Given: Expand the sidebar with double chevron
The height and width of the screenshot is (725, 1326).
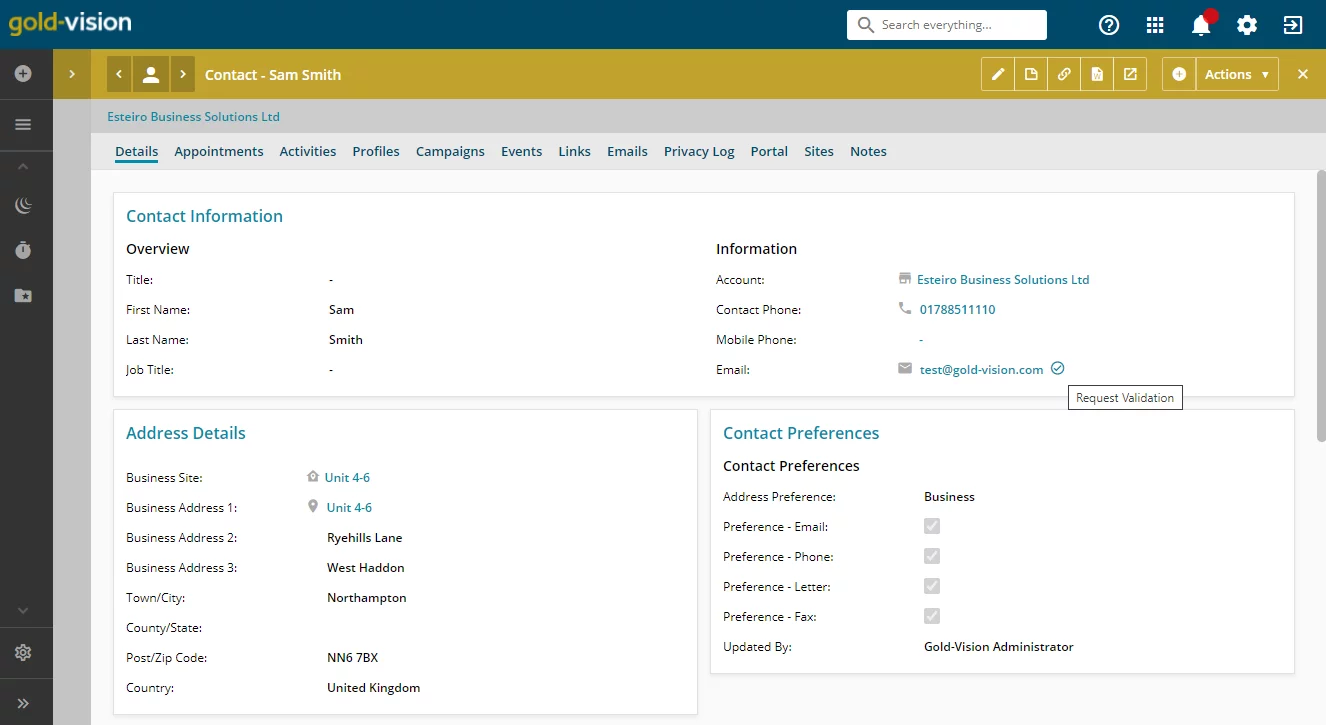Looking at the screenshot, I should tap(23, 703).
